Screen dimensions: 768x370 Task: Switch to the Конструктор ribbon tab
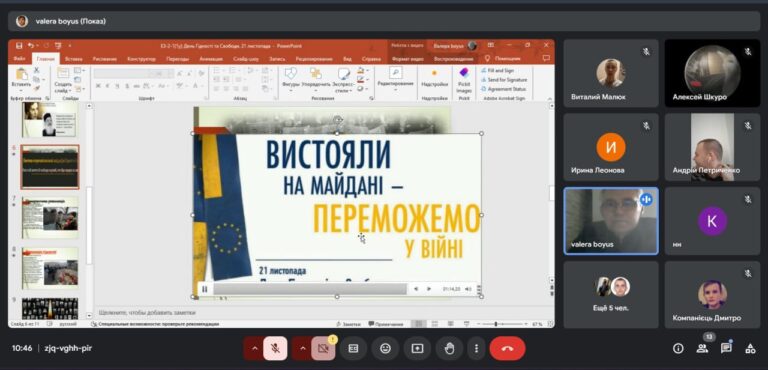tap(141, 59)
